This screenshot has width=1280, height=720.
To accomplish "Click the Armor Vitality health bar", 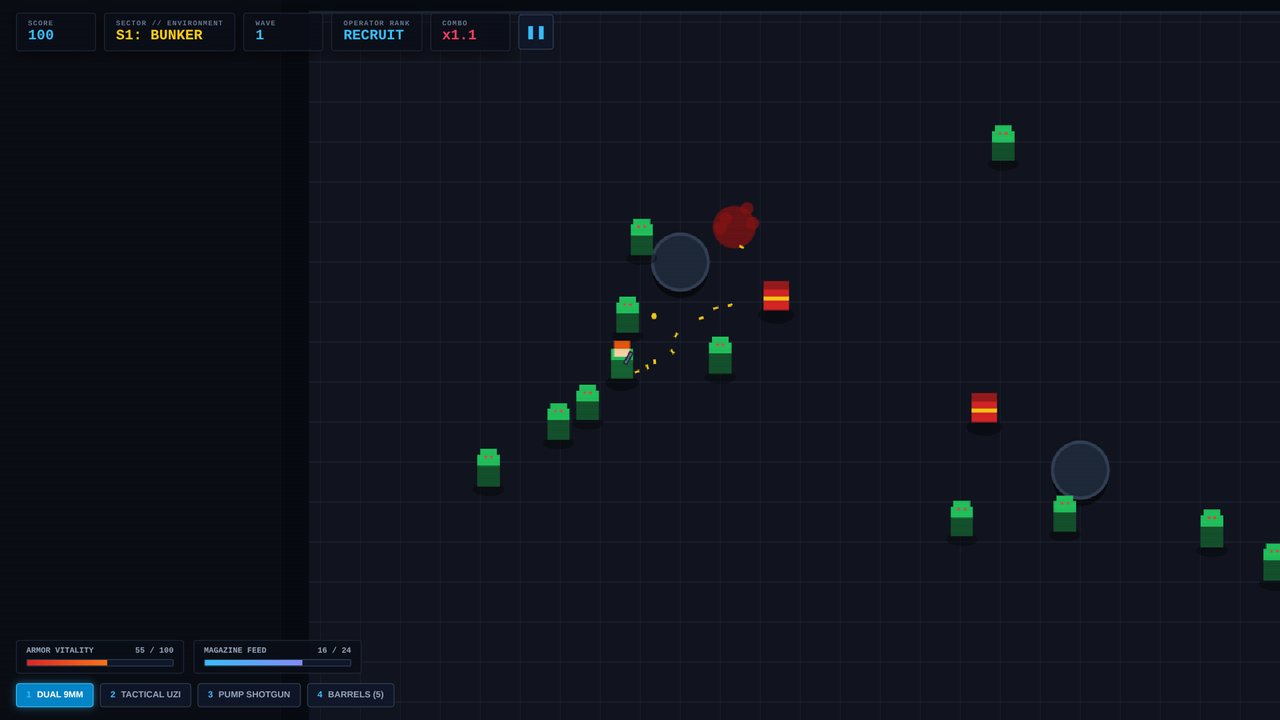I will (100, 662).
